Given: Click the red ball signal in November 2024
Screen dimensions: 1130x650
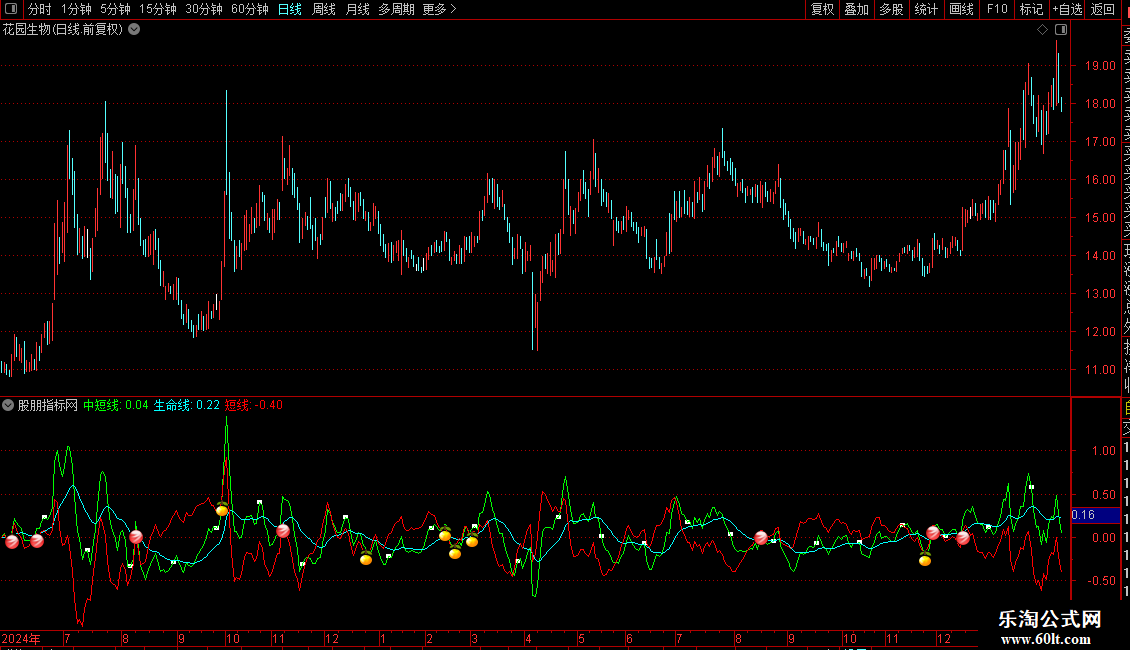Looking at the screenshot, I should pos(283,531).
